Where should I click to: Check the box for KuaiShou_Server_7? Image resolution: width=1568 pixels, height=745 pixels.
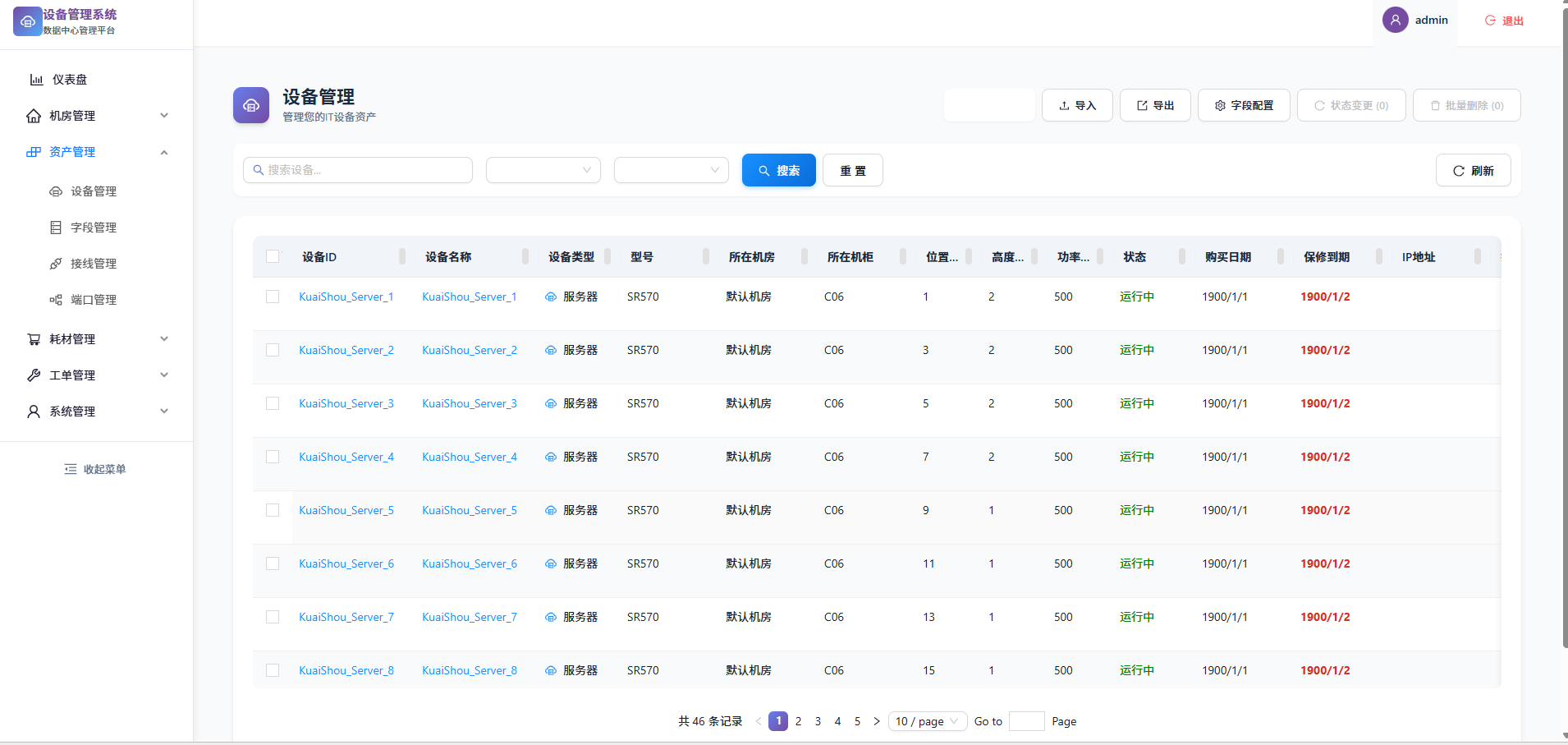point(273,617)
